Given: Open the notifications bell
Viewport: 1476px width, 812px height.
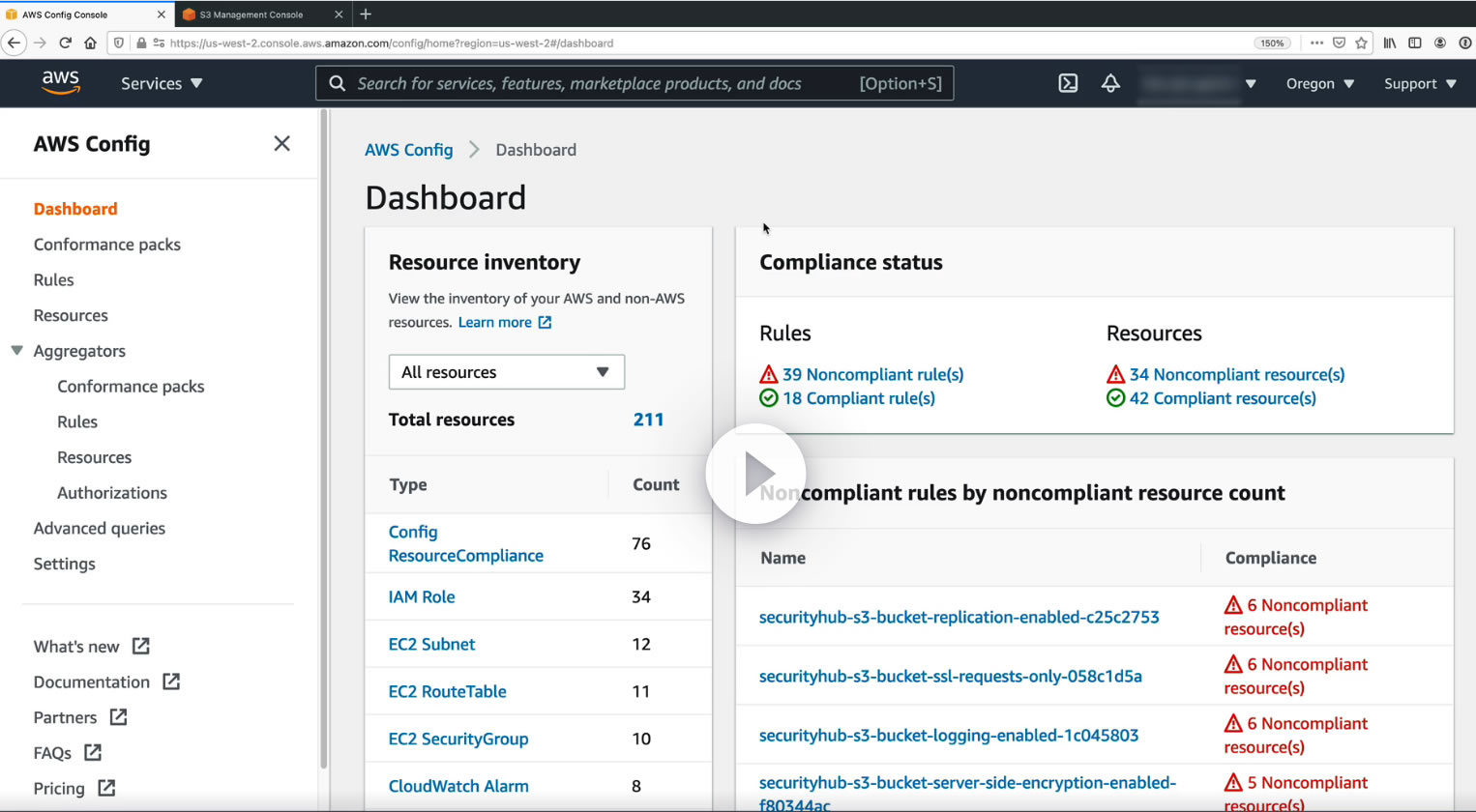Looking at the screenshot, I should (x=1110, y=83).
